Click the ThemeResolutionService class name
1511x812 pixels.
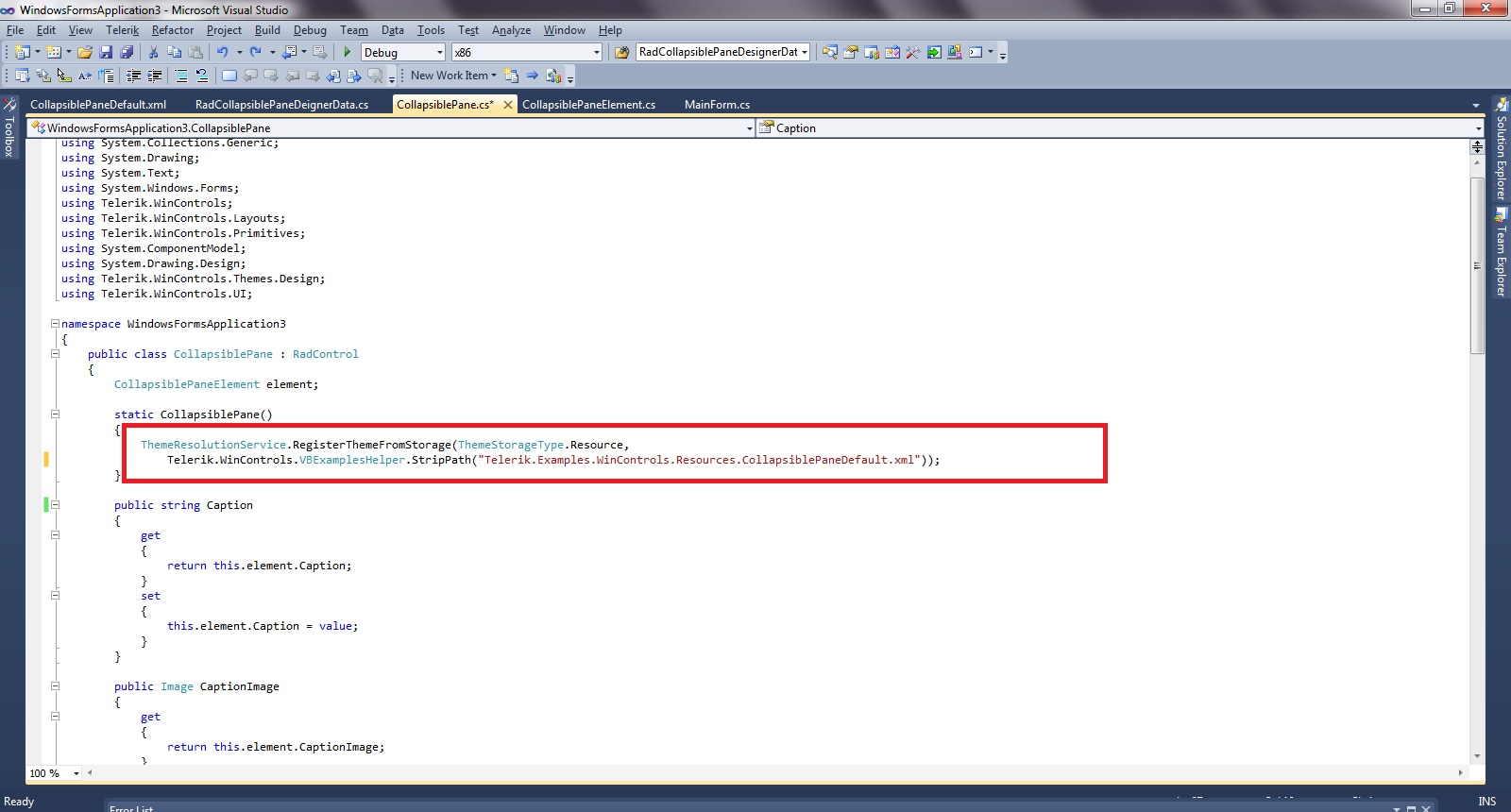coord(213,445)
